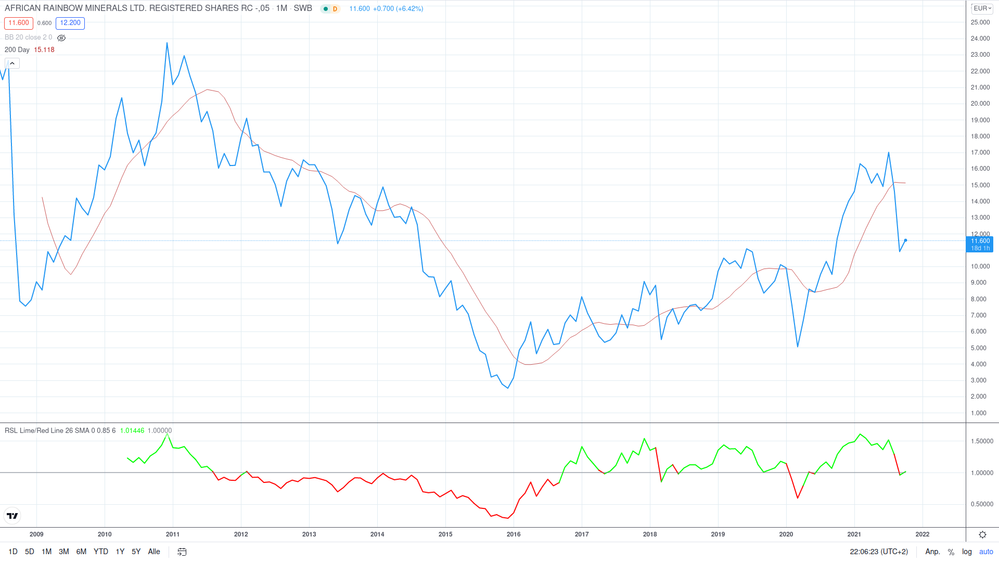Click the TradingView logo icon
Screen dimensions: 999x562
(12, 516)
